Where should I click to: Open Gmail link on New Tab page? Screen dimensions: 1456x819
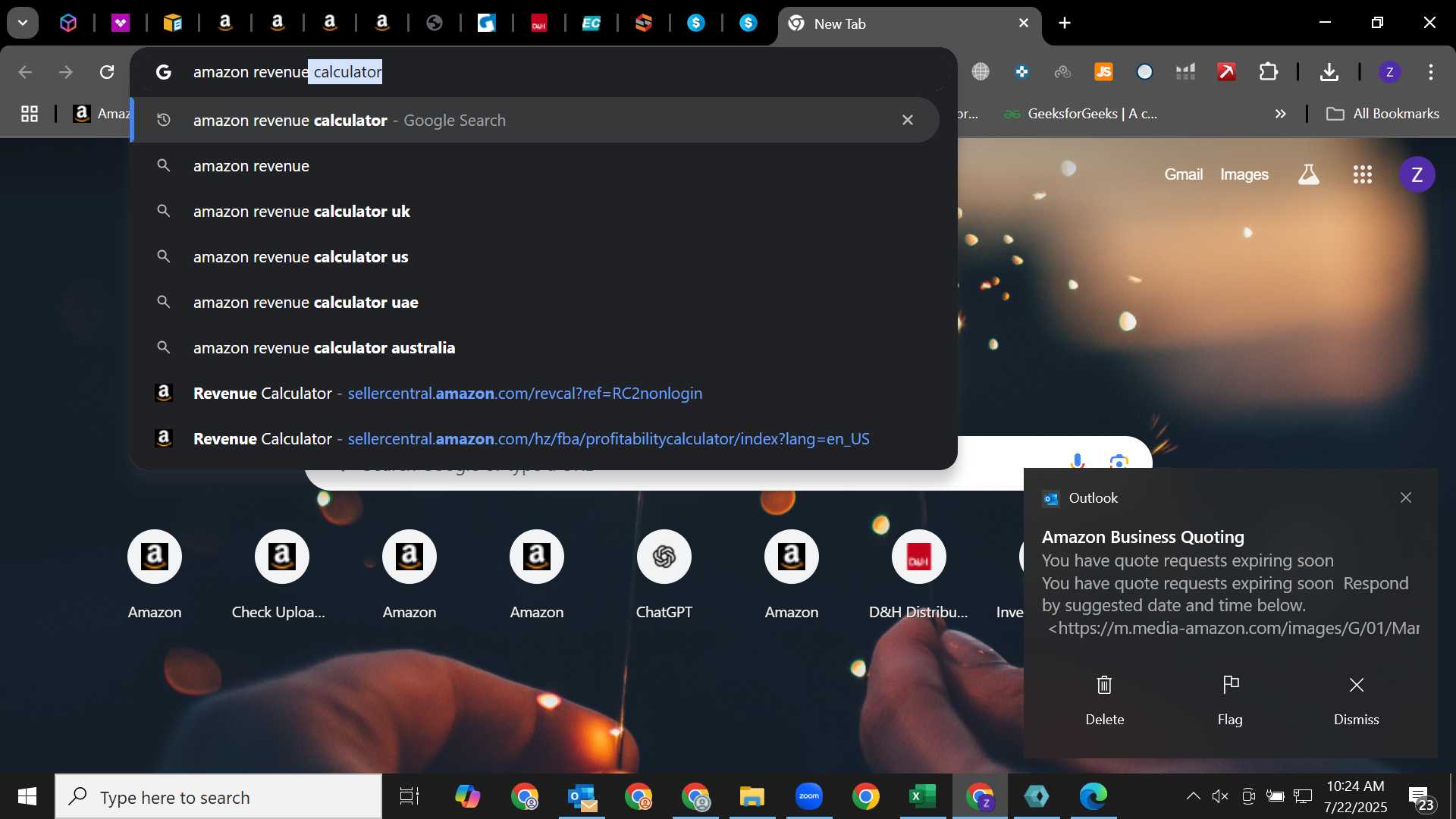(x=1183, y=174)
